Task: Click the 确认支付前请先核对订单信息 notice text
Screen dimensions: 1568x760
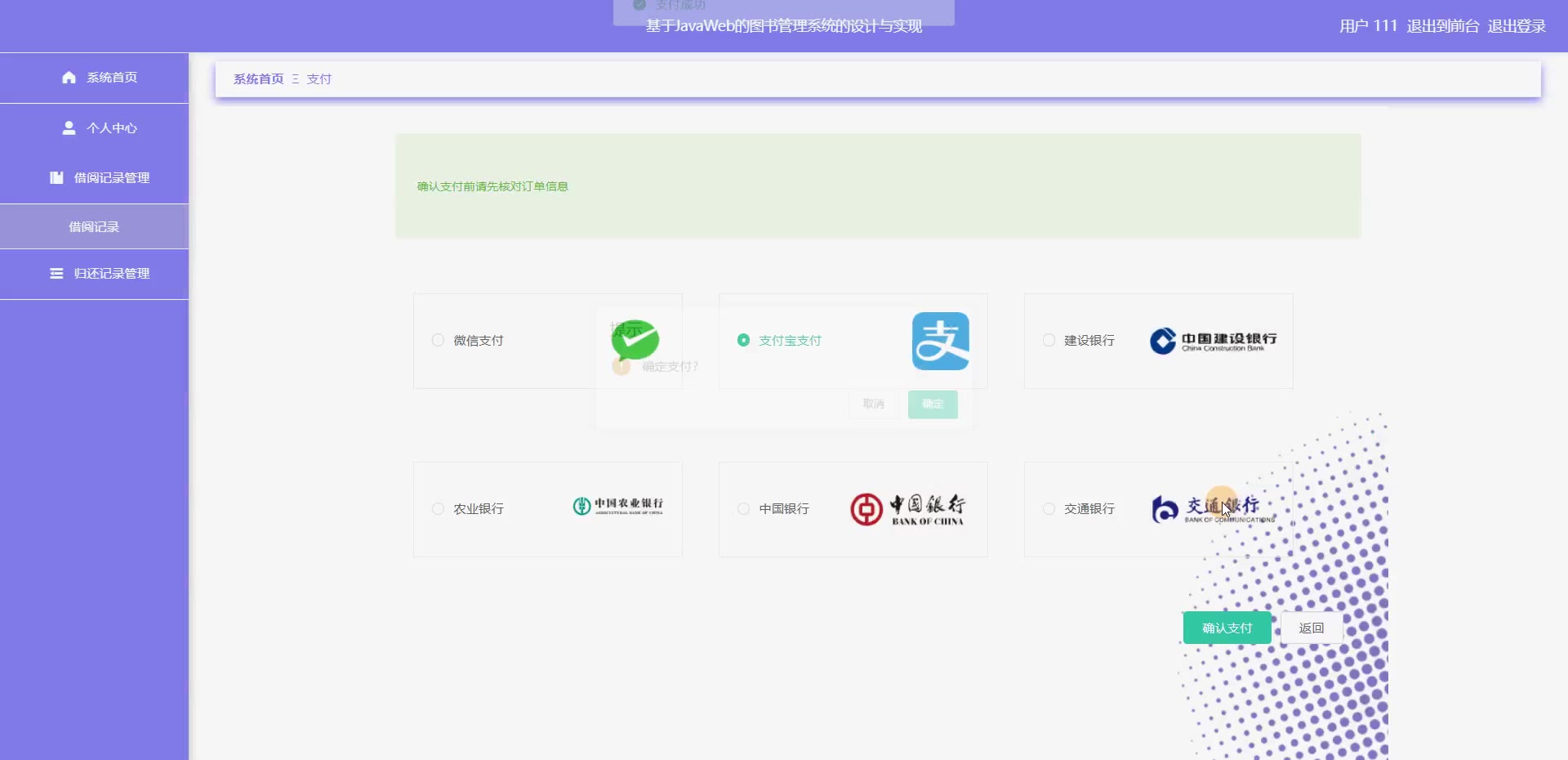Action: (492, 186)
